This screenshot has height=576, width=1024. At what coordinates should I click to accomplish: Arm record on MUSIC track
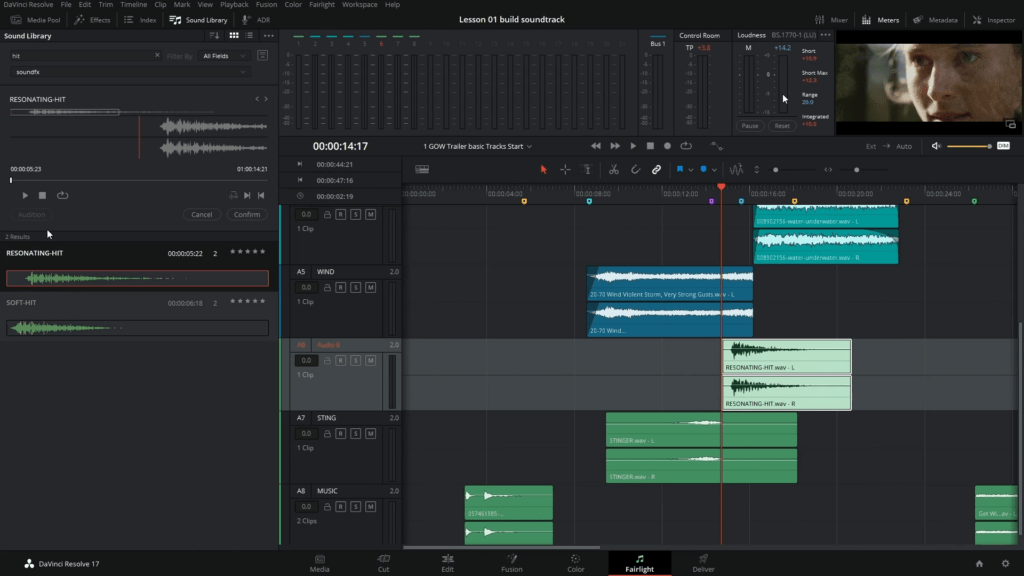click(x=340, y=507)
